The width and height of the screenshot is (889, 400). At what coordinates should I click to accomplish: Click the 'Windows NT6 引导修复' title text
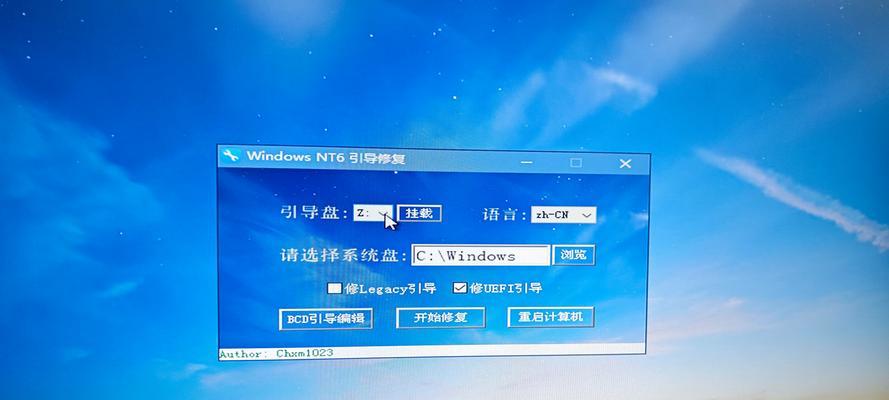click(326, 157)
